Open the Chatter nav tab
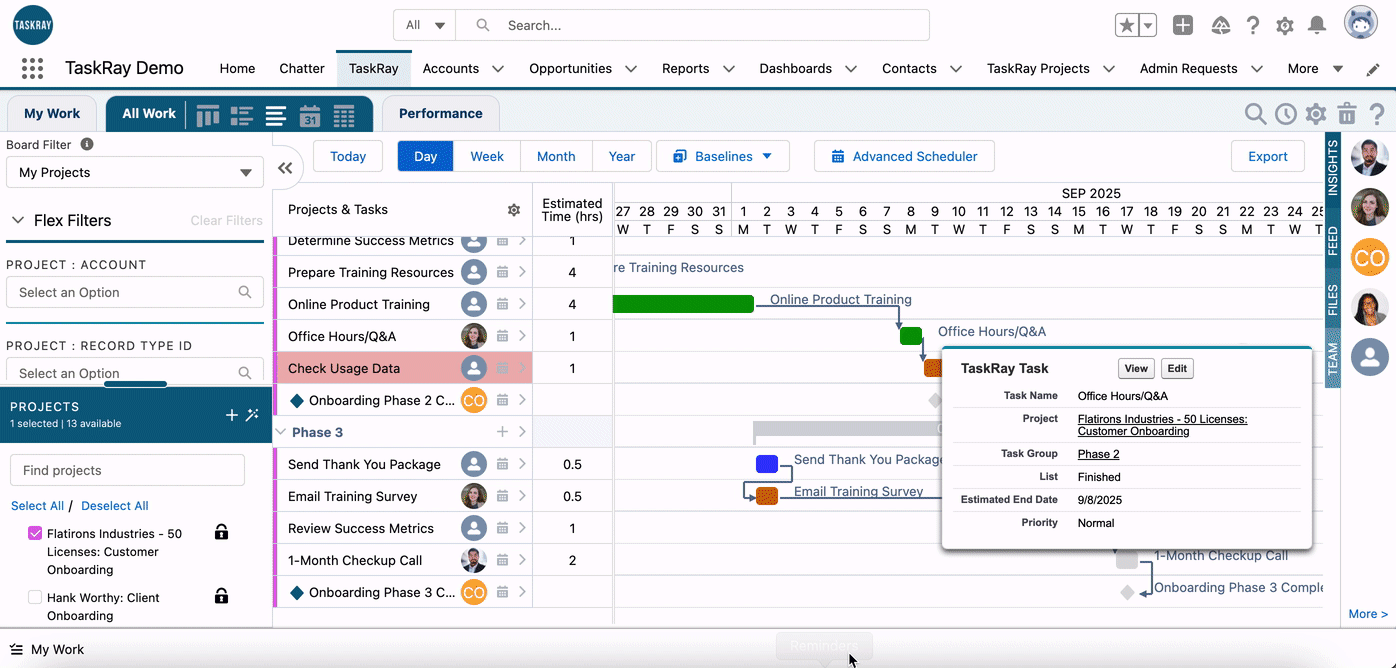Screen dimensions: 1396x668 (x=302, y=69)
